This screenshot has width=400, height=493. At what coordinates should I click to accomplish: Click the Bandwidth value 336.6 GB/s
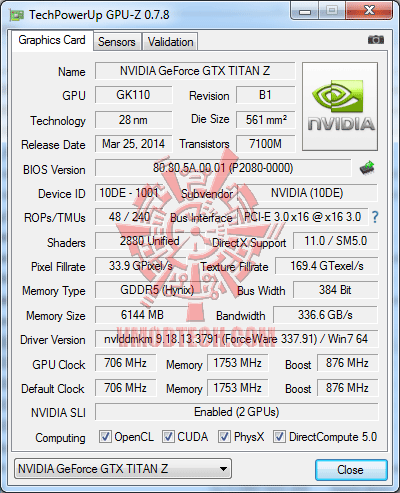point(325,315)
